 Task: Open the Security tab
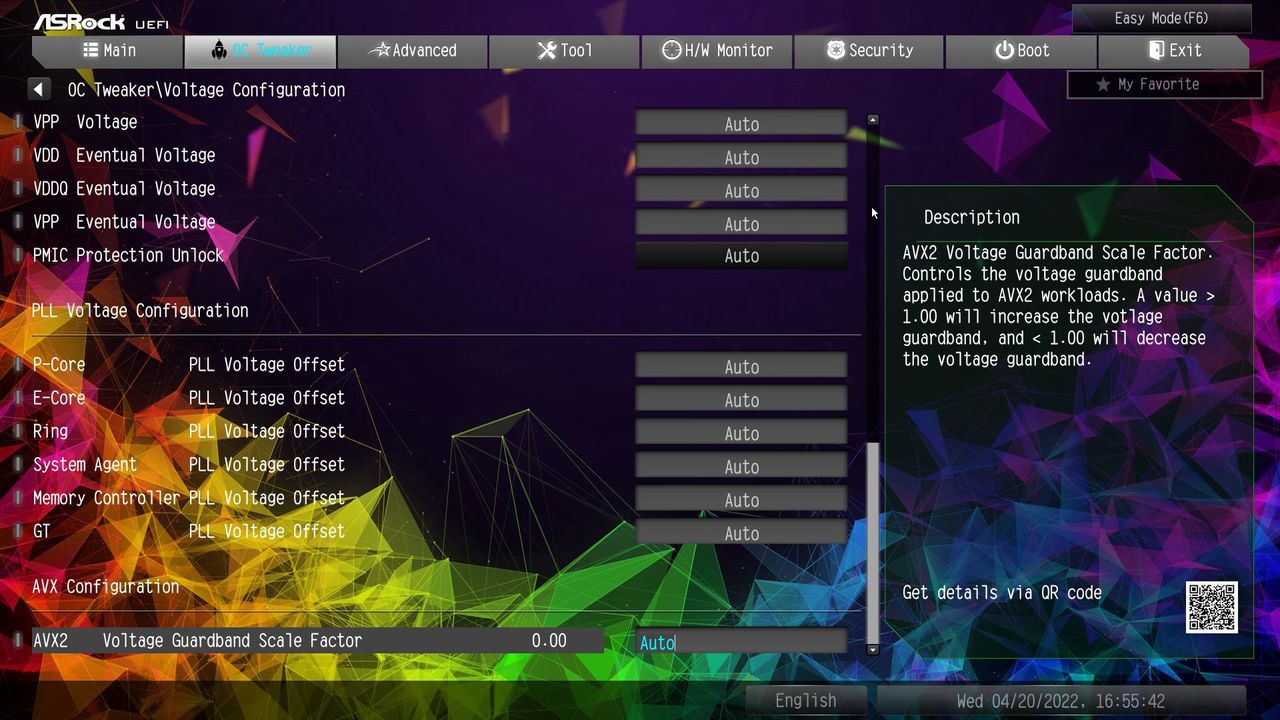(870, 51)
